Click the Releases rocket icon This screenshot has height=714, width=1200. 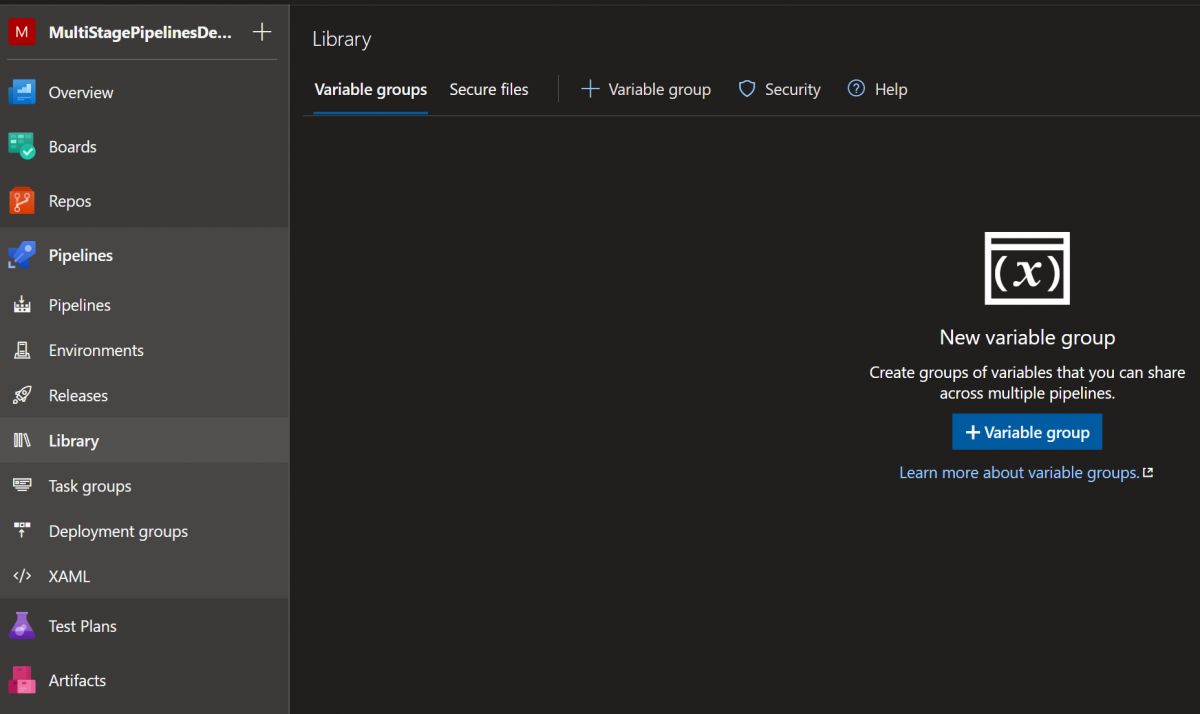point(22,396)
